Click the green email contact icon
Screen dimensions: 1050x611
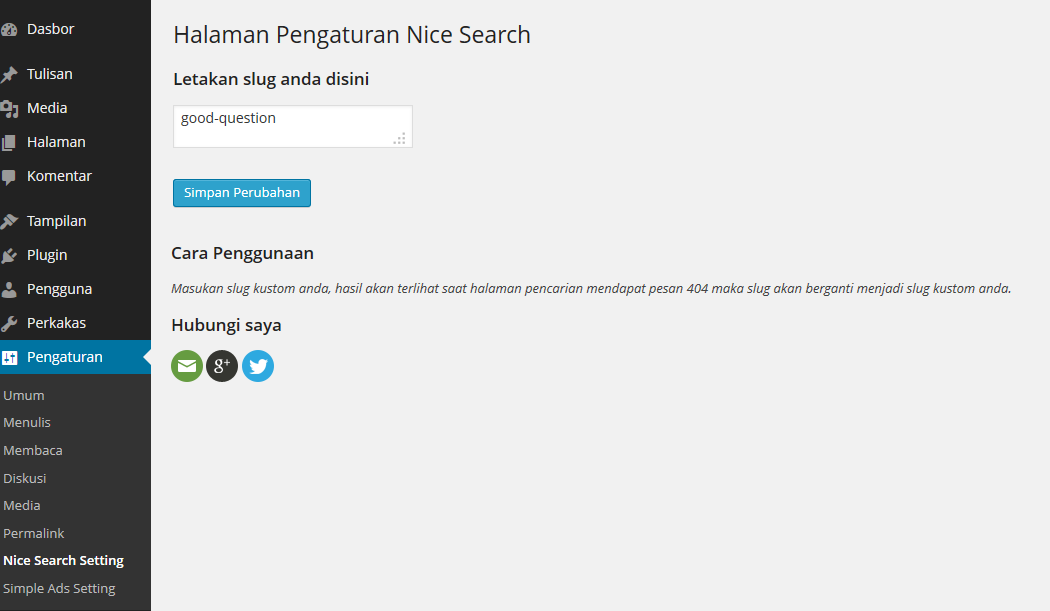187,366
